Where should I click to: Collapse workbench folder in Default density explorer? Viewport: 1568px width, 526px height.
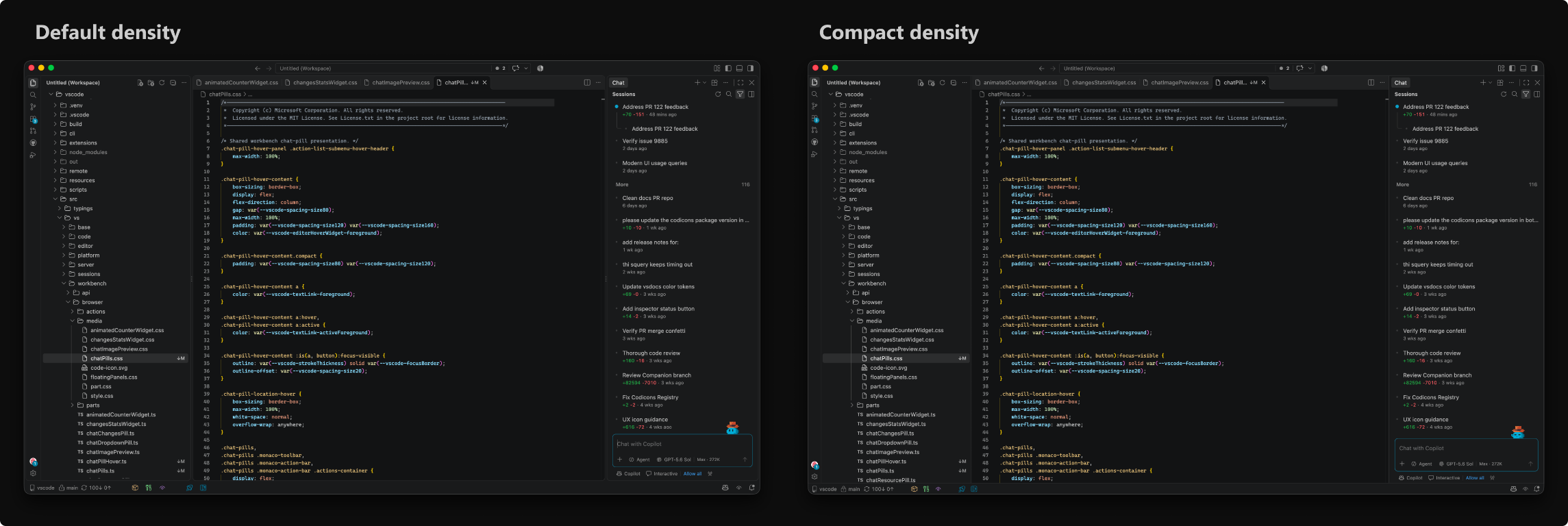coord(64,284)
